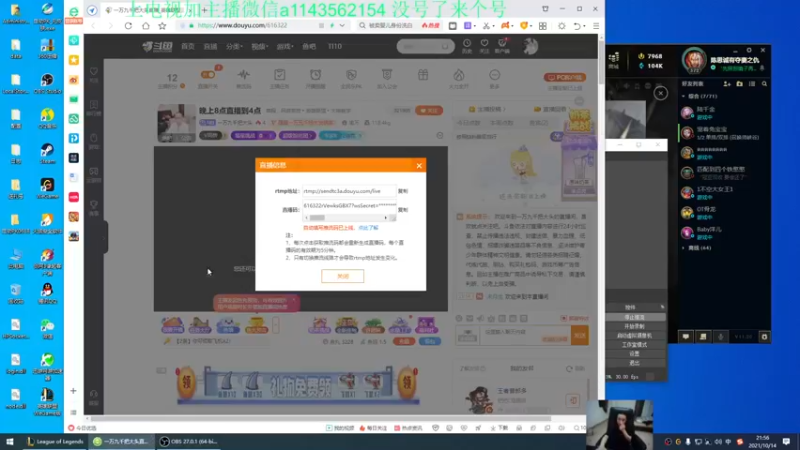800x450 pixels.
Task: Open Windows notification center icon
Action: pos(787,441)
